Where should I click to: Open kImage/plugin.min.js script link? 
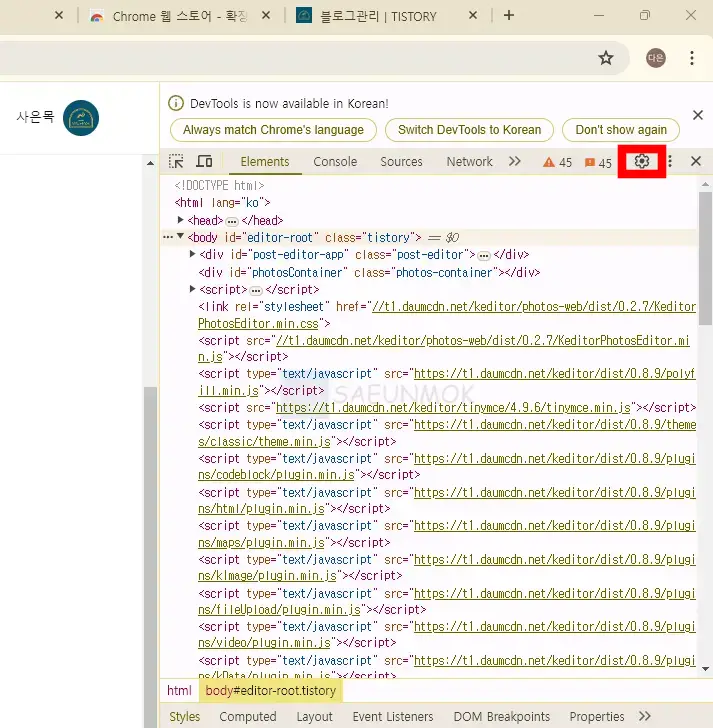[447, 568]
